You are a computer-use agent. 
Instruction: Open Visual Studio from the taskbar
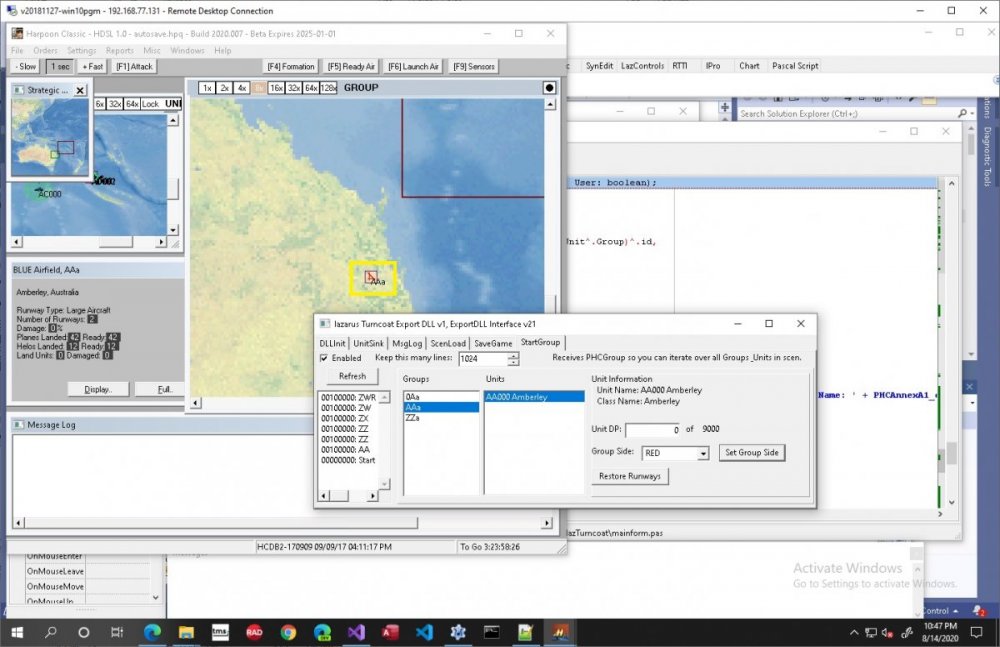[356, 632]
